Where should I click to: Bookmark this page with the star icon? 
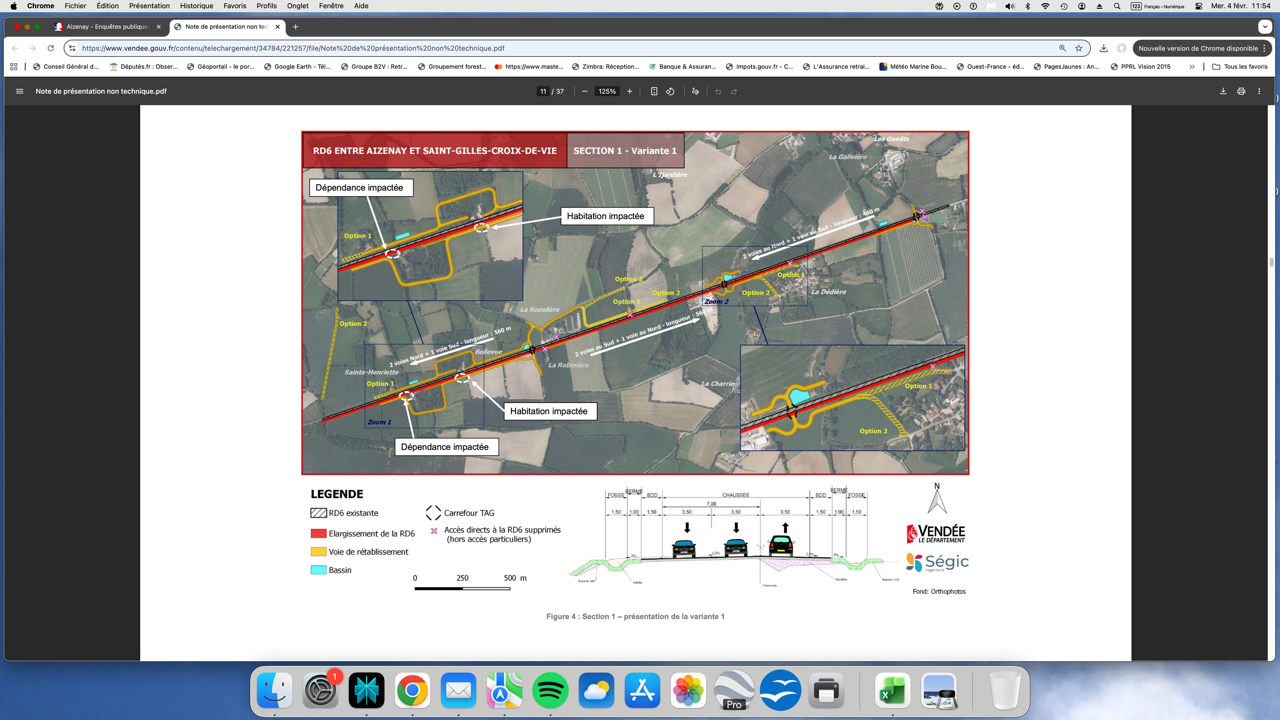coord(1079,48)
